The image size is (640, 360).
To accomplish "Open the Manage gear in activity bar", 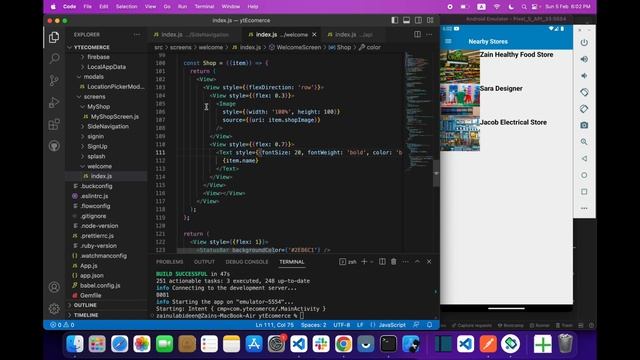I will tap(54, 308).
